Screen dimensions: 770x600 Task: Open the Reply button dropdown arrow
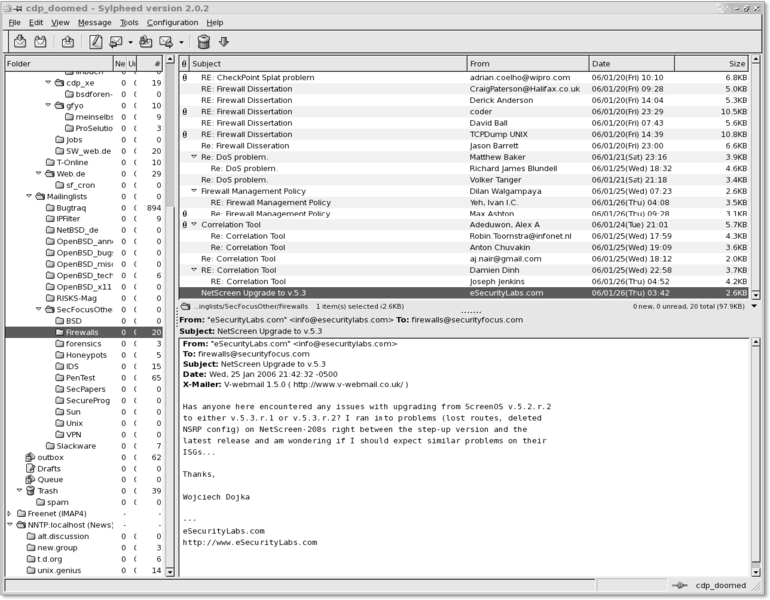click(x=131, y=42)
